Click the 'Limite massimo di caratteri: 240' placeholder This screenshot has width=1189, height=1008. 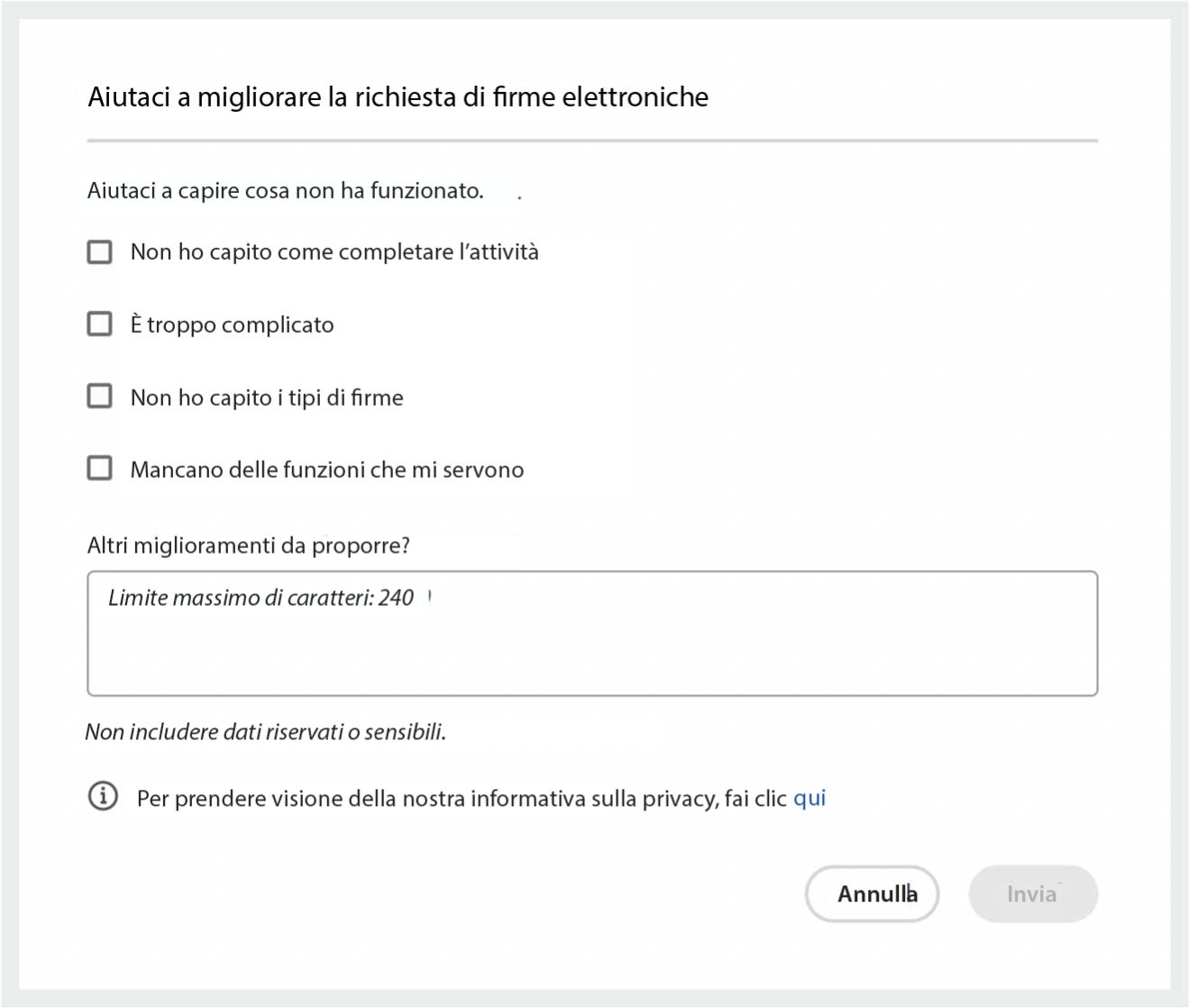pos(261,597)
